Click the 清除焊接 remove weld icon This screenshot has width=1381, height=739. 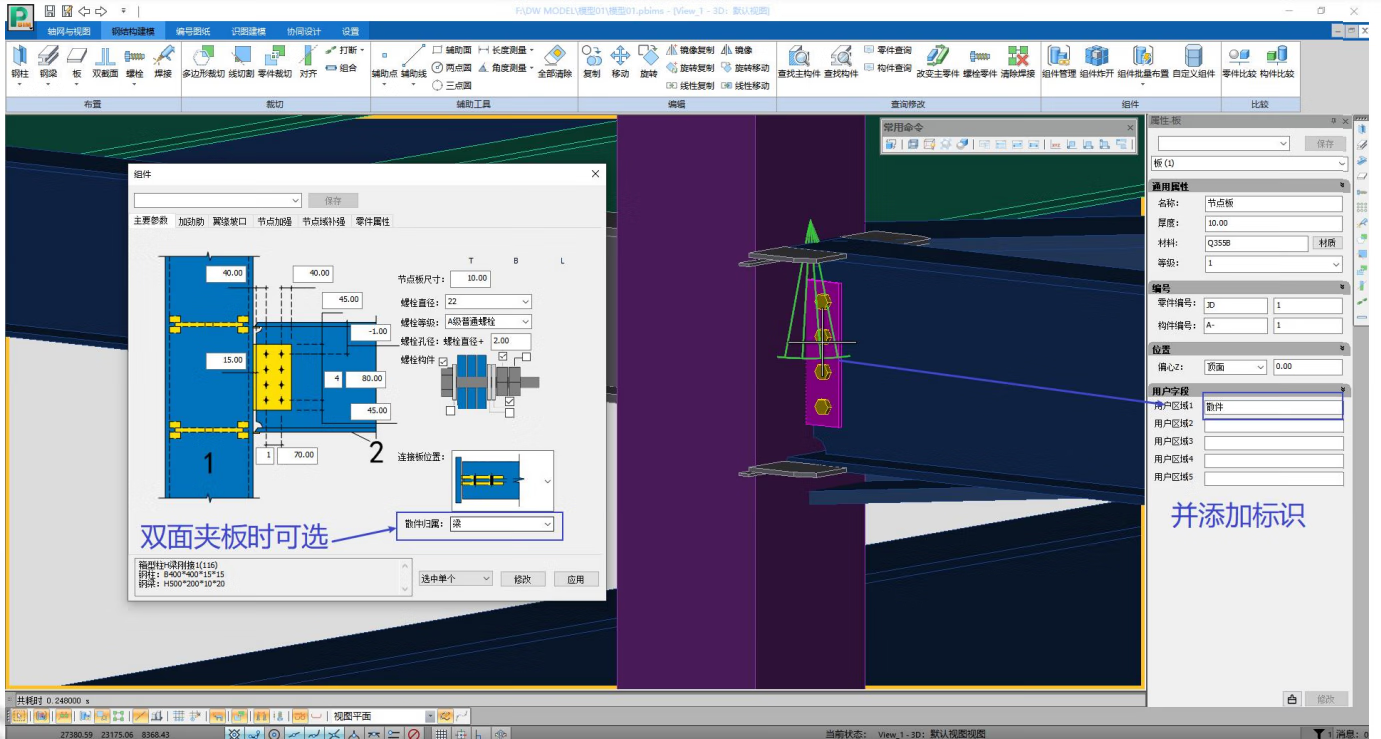[1017, 58]
